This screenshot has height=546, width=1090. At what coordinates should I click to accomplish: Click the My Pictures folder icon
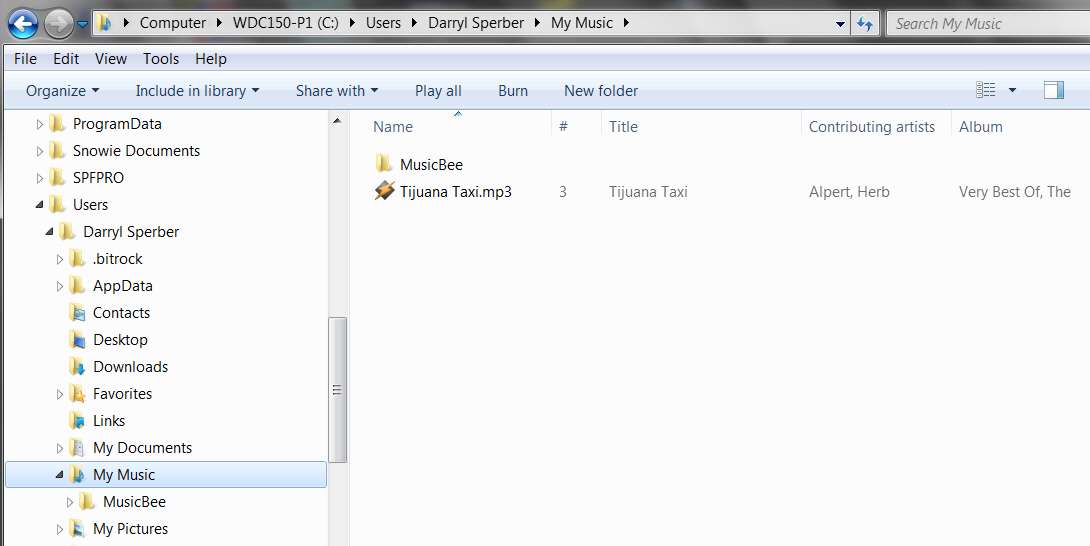(x=78, y=529)
